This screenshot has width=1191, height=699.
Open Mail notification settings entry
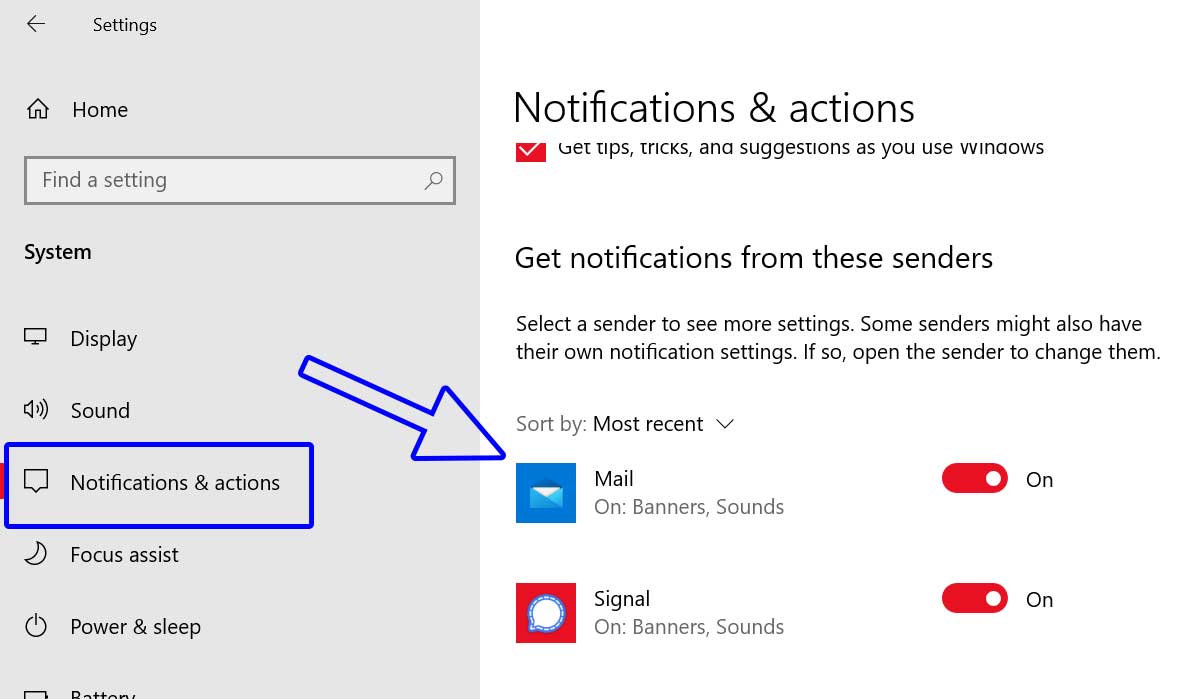[x=690, y=492]
